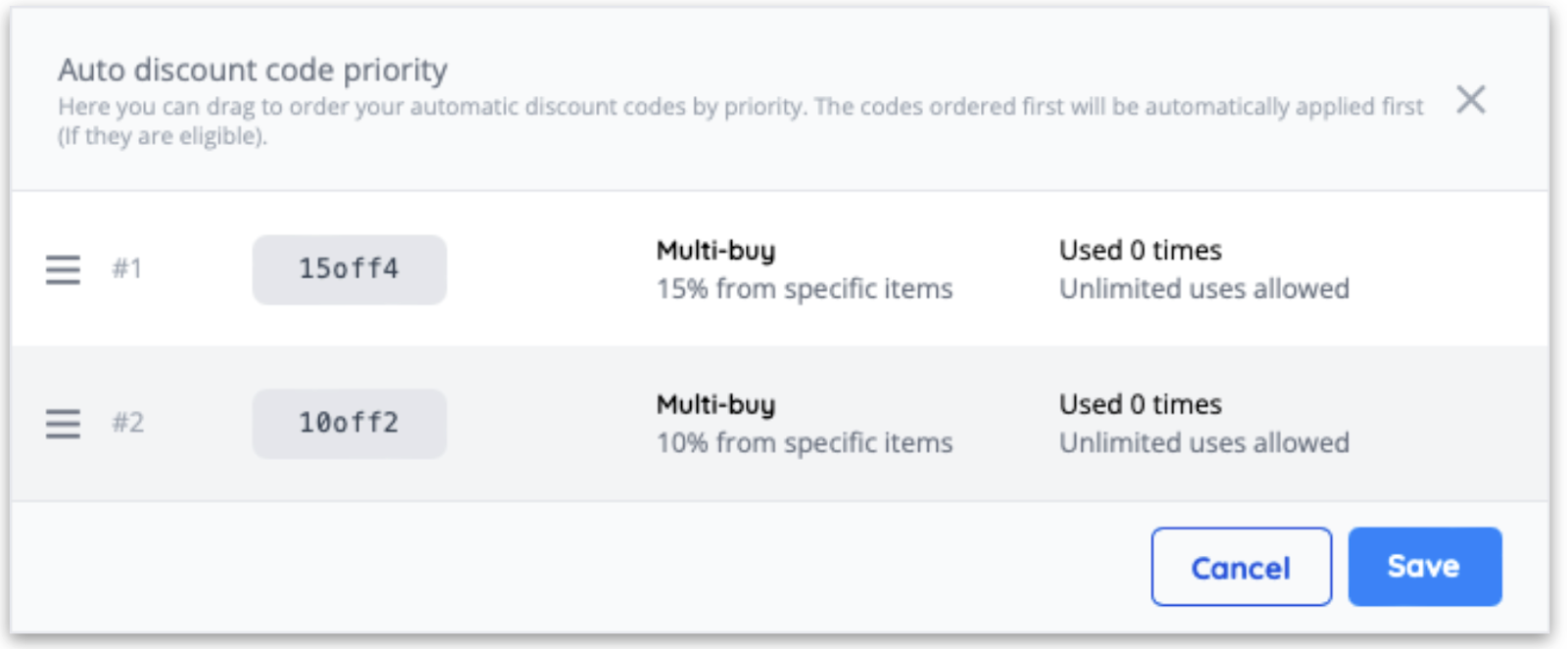Click "Used 0 times" for code 10off2
Image resolution: width=1568 pixels, height=649 pixels.
click(x=1140, y=405)
